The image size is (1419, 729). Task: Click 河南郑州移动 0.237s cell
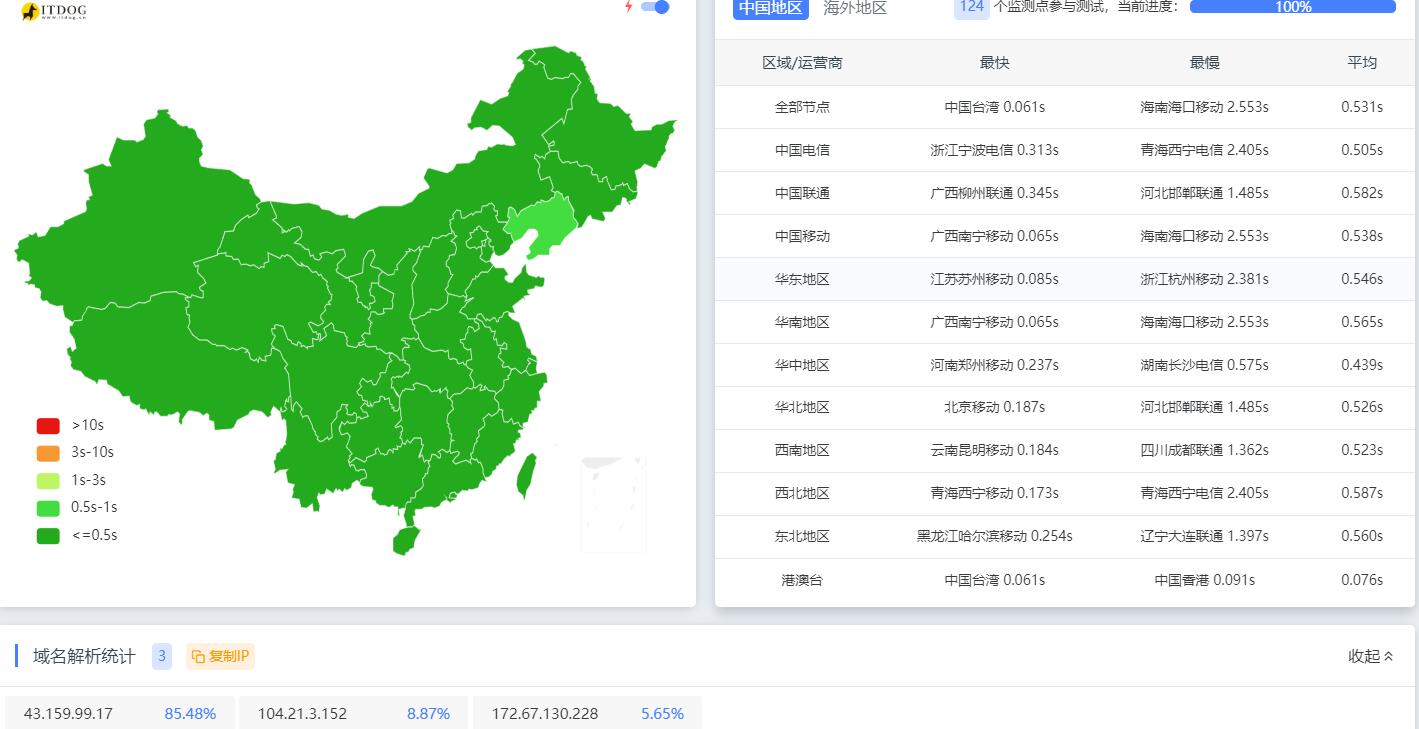click(994, 365)
